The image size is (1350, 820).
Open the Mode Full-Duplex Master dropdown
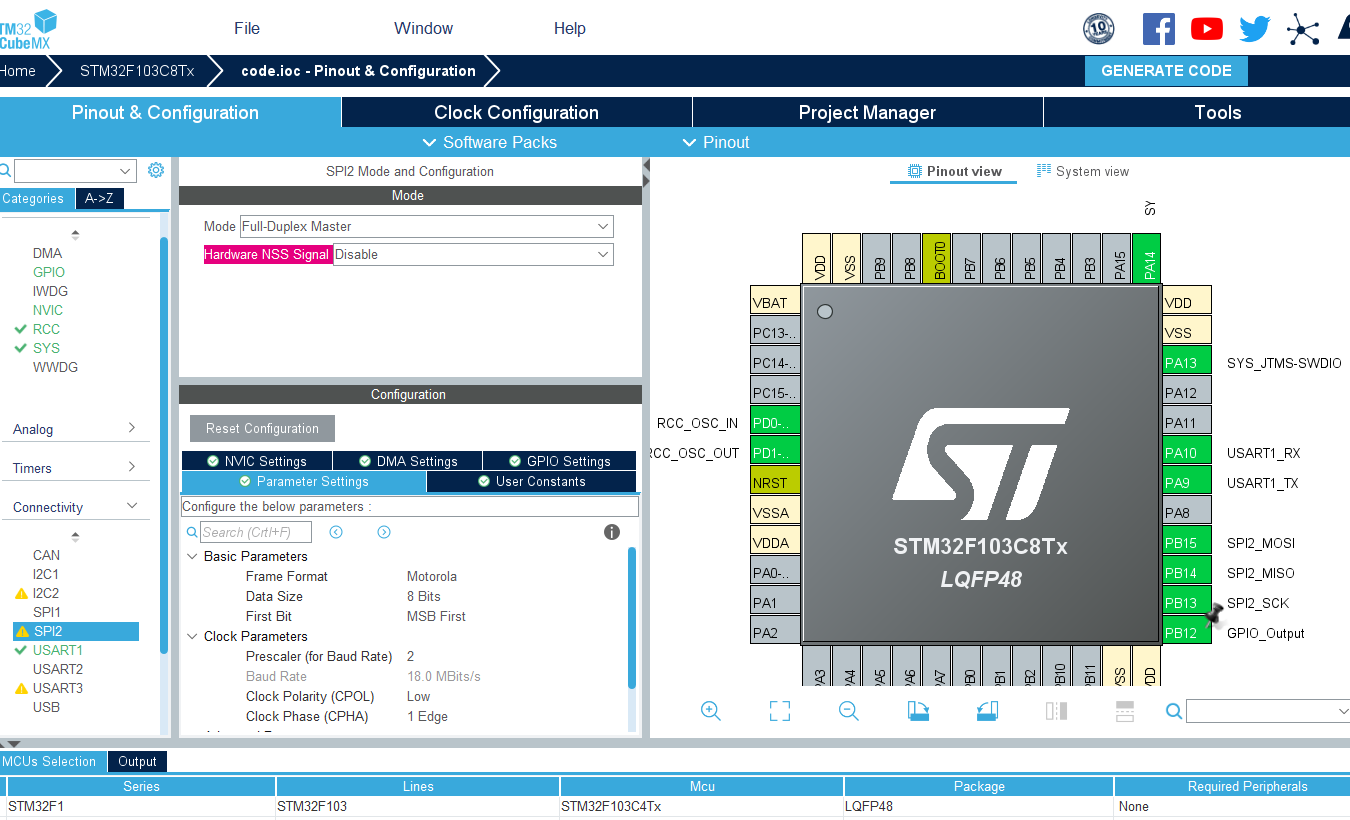tap(426, 227)
